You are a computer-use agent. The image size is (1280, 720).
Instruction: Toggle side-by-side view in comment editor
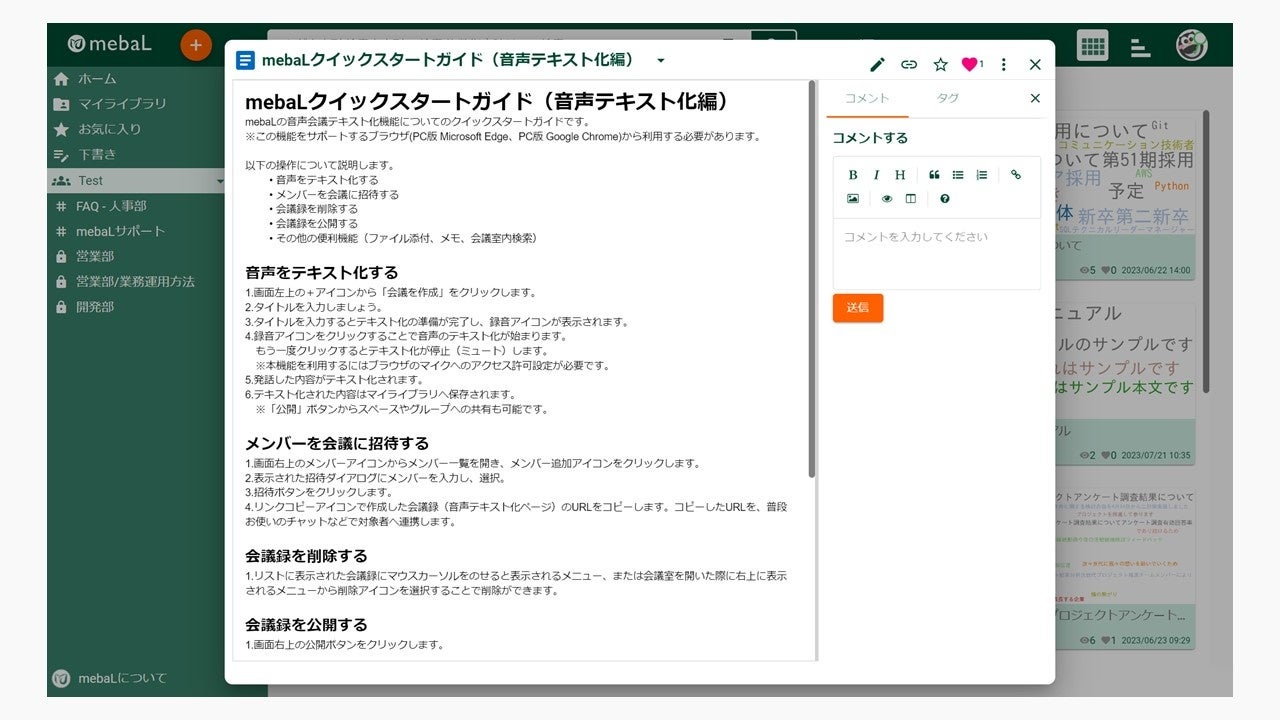[x=911, y=198]
